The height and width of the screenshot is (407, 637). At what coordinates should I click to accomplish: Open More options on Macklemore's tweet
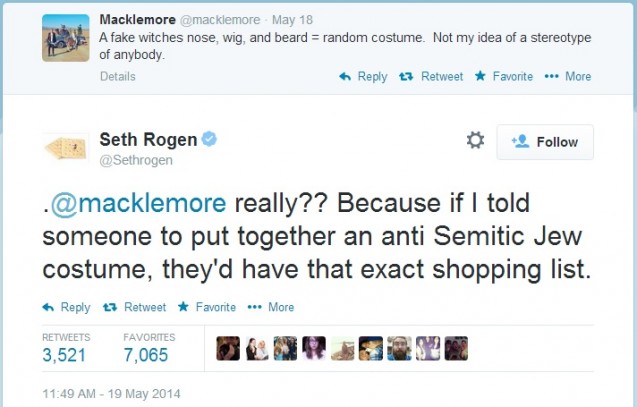click(x=568, y=76)
